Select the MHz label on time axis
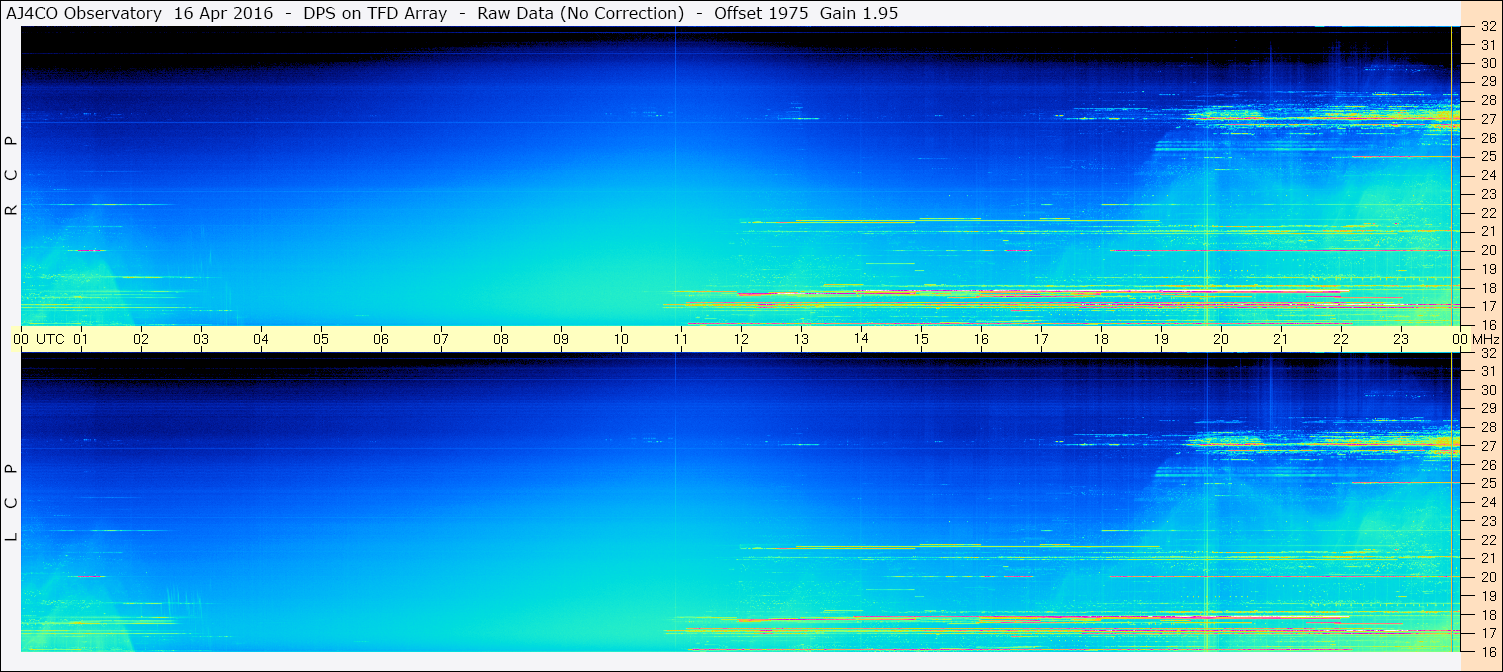This screenshot has height=672, width=1503. [x=1485, y=339]
